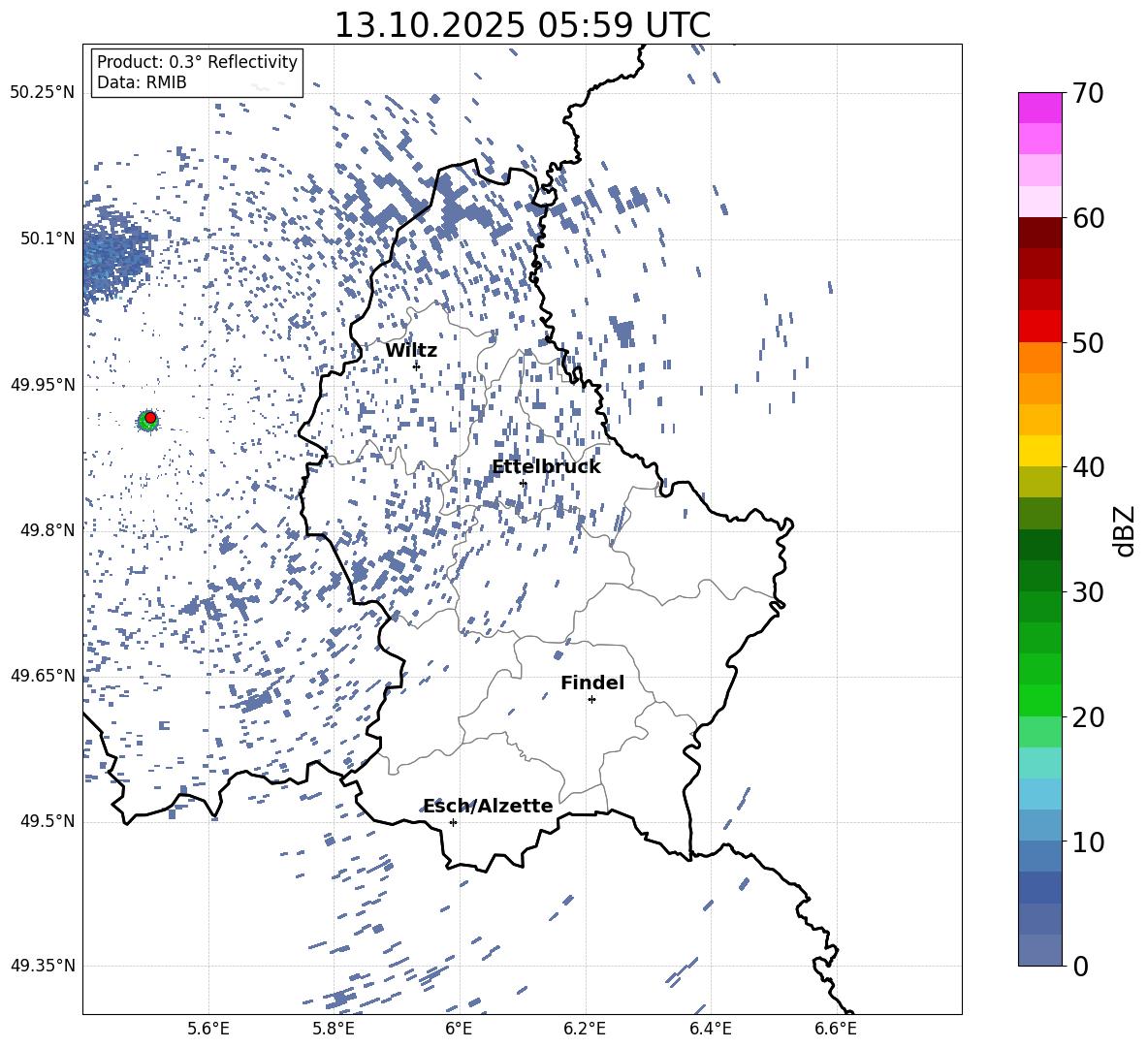
Task: Click the red radar site marker dot
Action: pos(150,418)
